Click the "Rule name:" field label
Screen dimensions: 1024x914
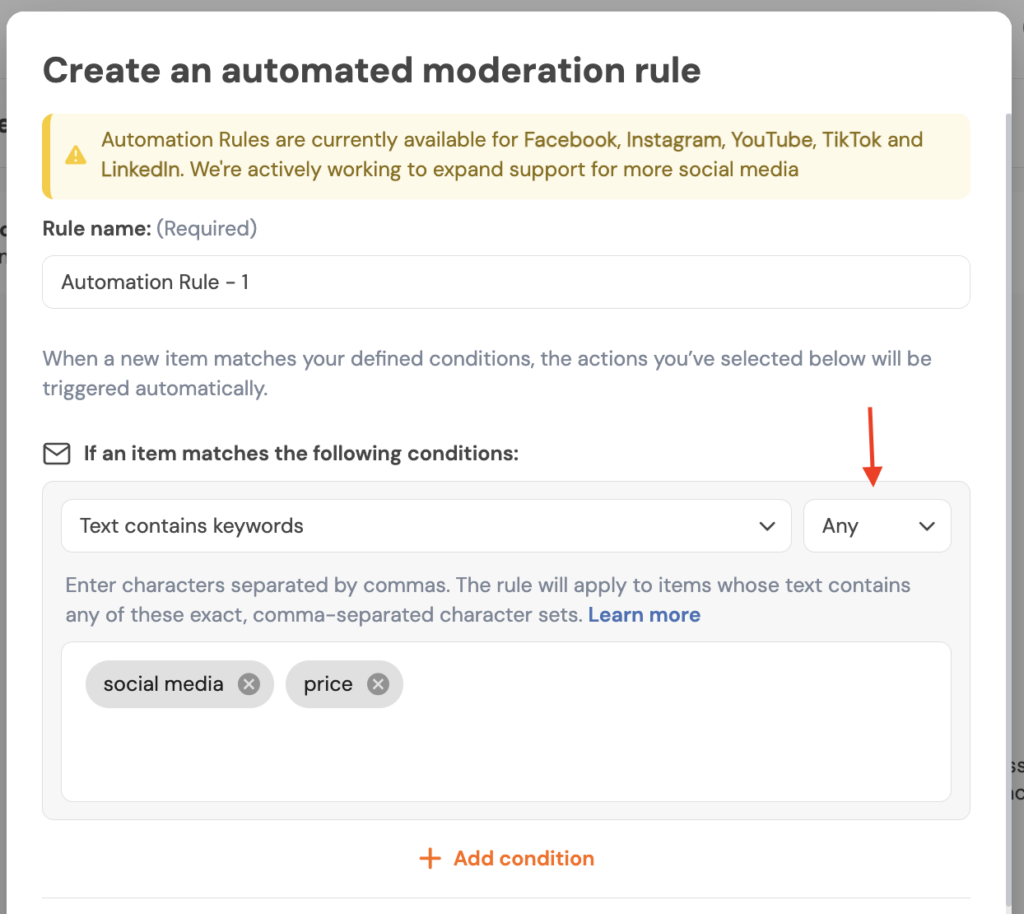click(97, 228)
